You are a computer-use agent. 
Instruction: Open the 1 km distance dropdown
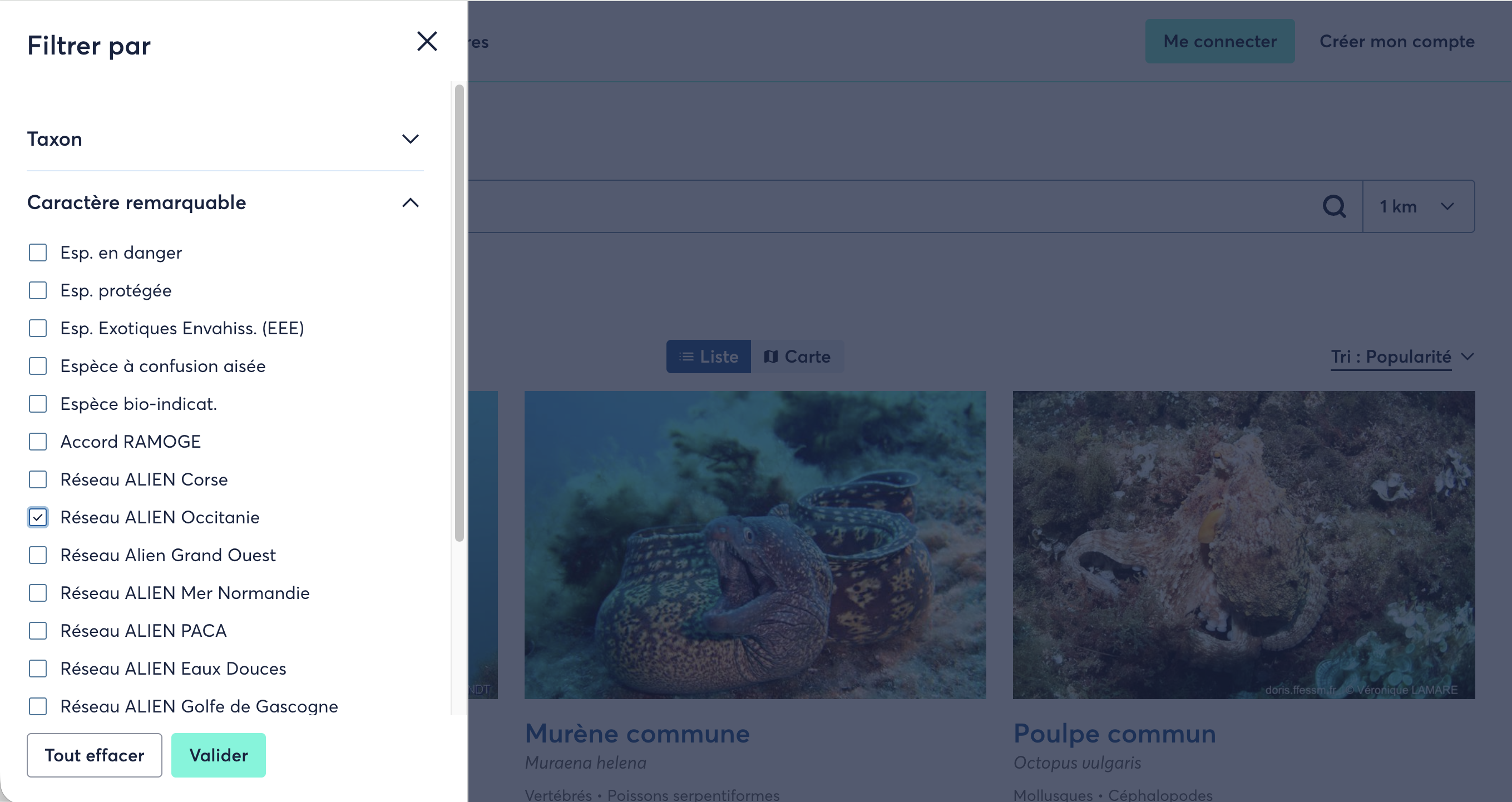tap(1418, 206)
